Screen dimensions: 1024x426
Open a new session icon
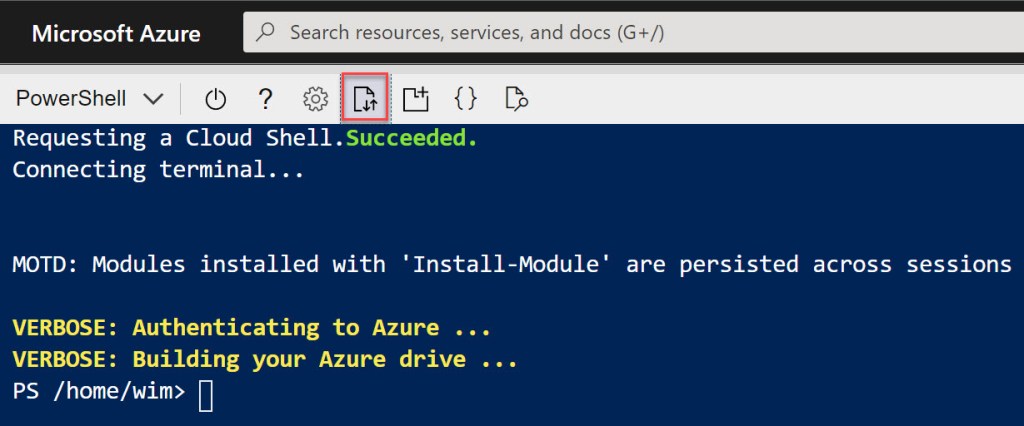tap(415, 98)
